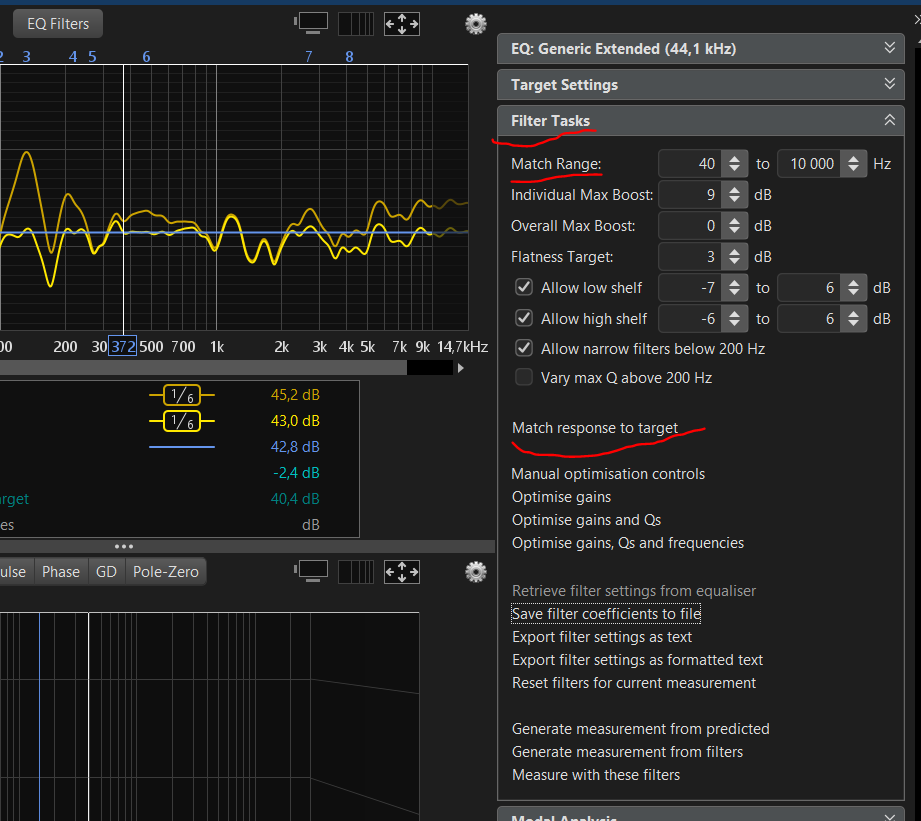Toggle Allow high shelf checkbox
This screenshot has width=921, height=821.
pos(524,318)
